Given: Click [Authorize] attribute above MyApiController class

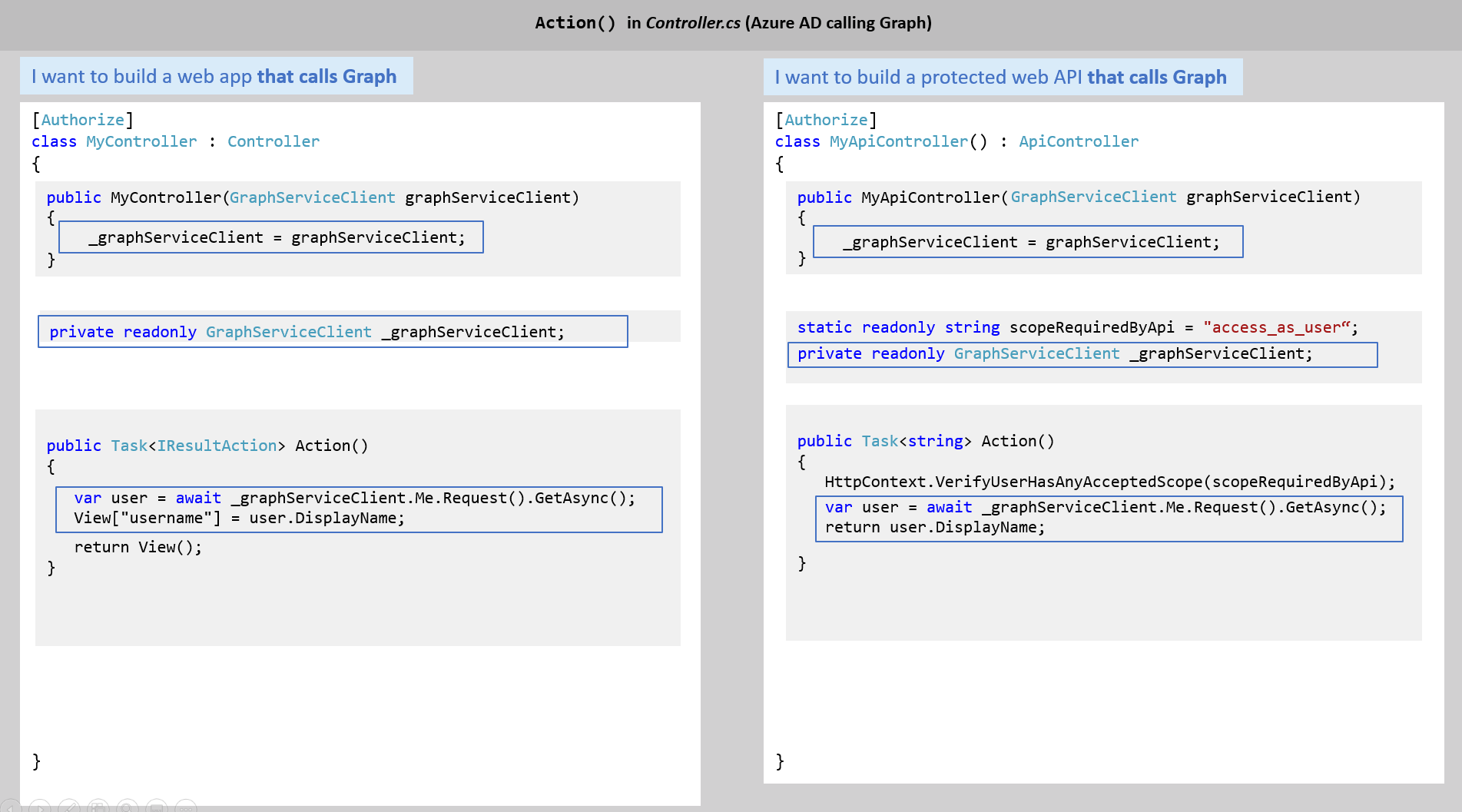Looking at the screenshot, I should (x=827, y=120).
